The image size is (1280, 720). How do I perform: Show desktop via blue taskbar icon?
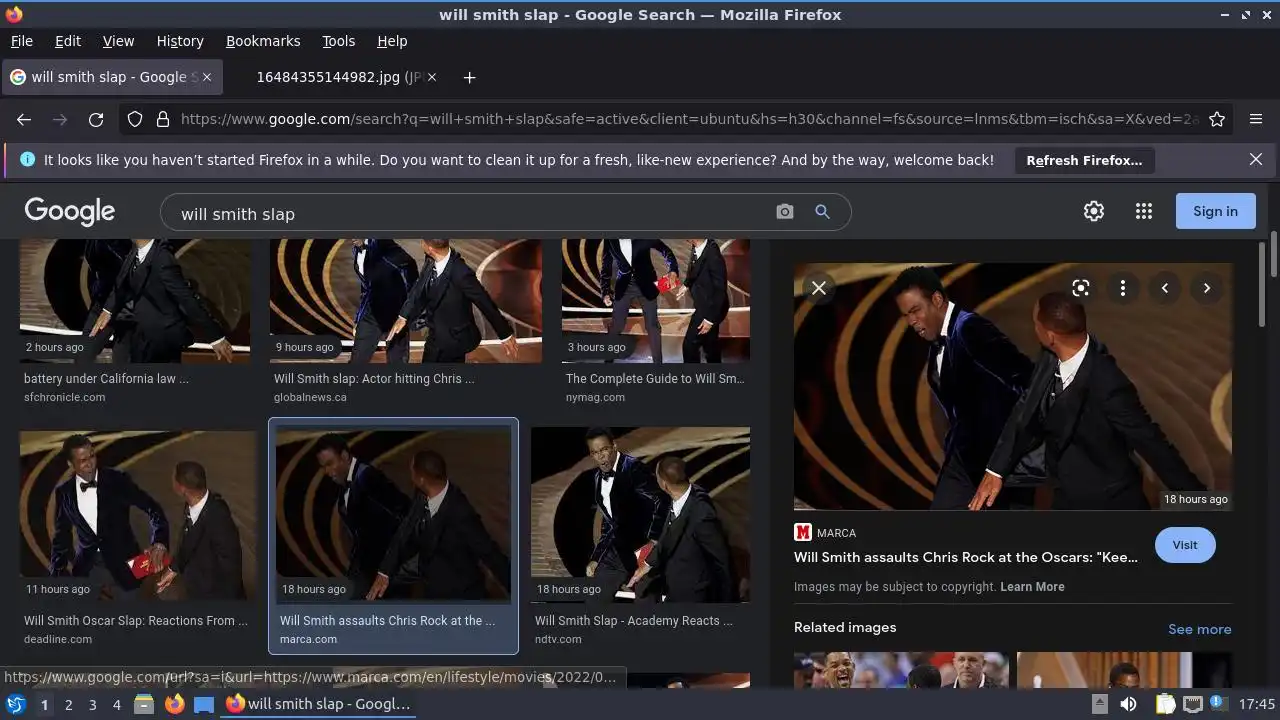coord(204,704)
